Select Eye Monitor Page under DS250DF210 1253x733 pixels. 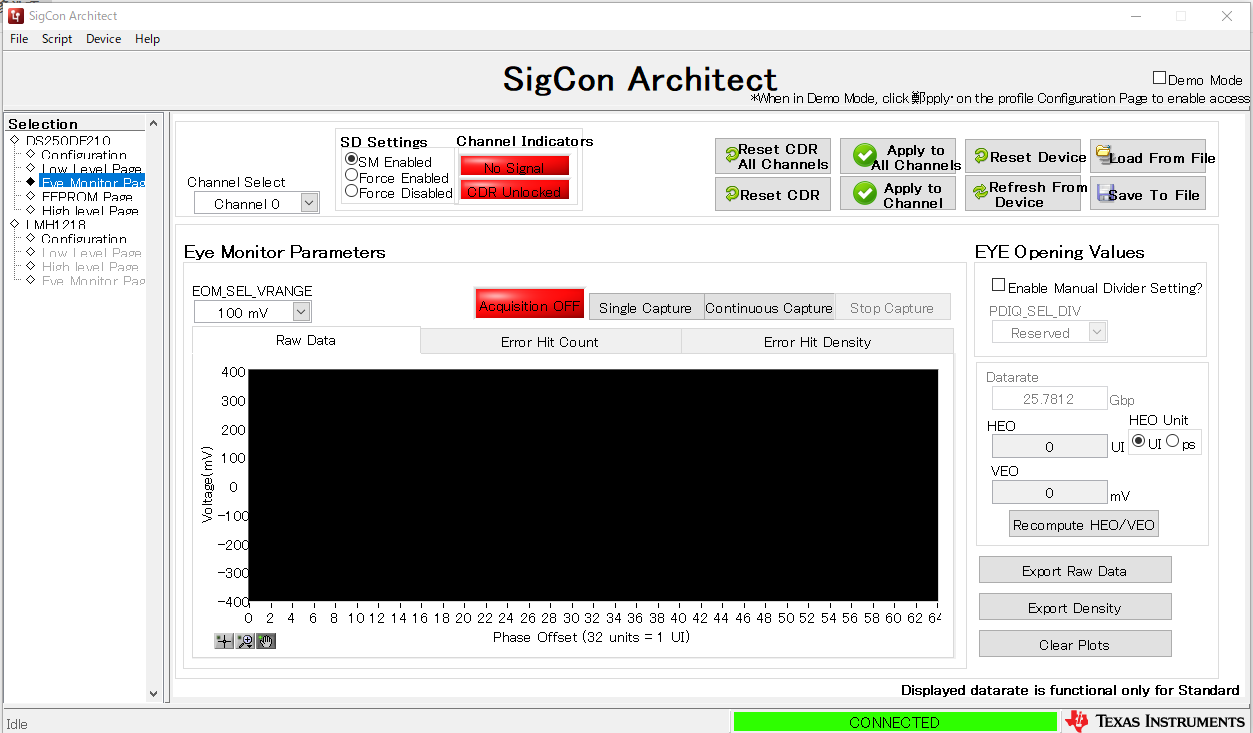[x=93, y=183]
